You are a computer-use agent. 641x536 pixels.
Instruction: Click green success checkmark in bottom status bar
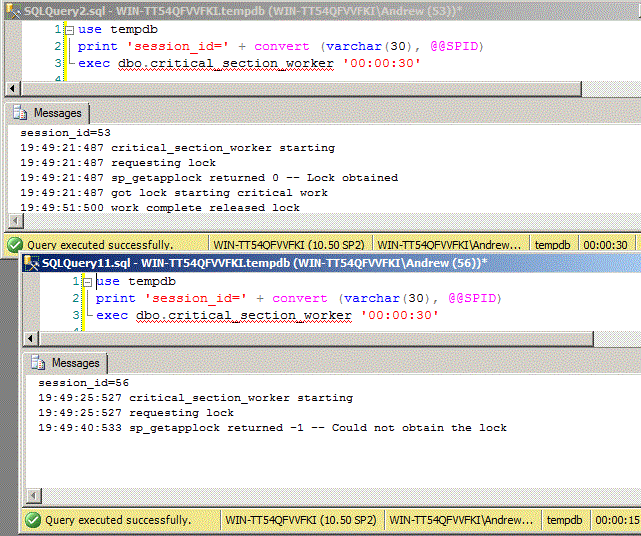tap(32, 520)
